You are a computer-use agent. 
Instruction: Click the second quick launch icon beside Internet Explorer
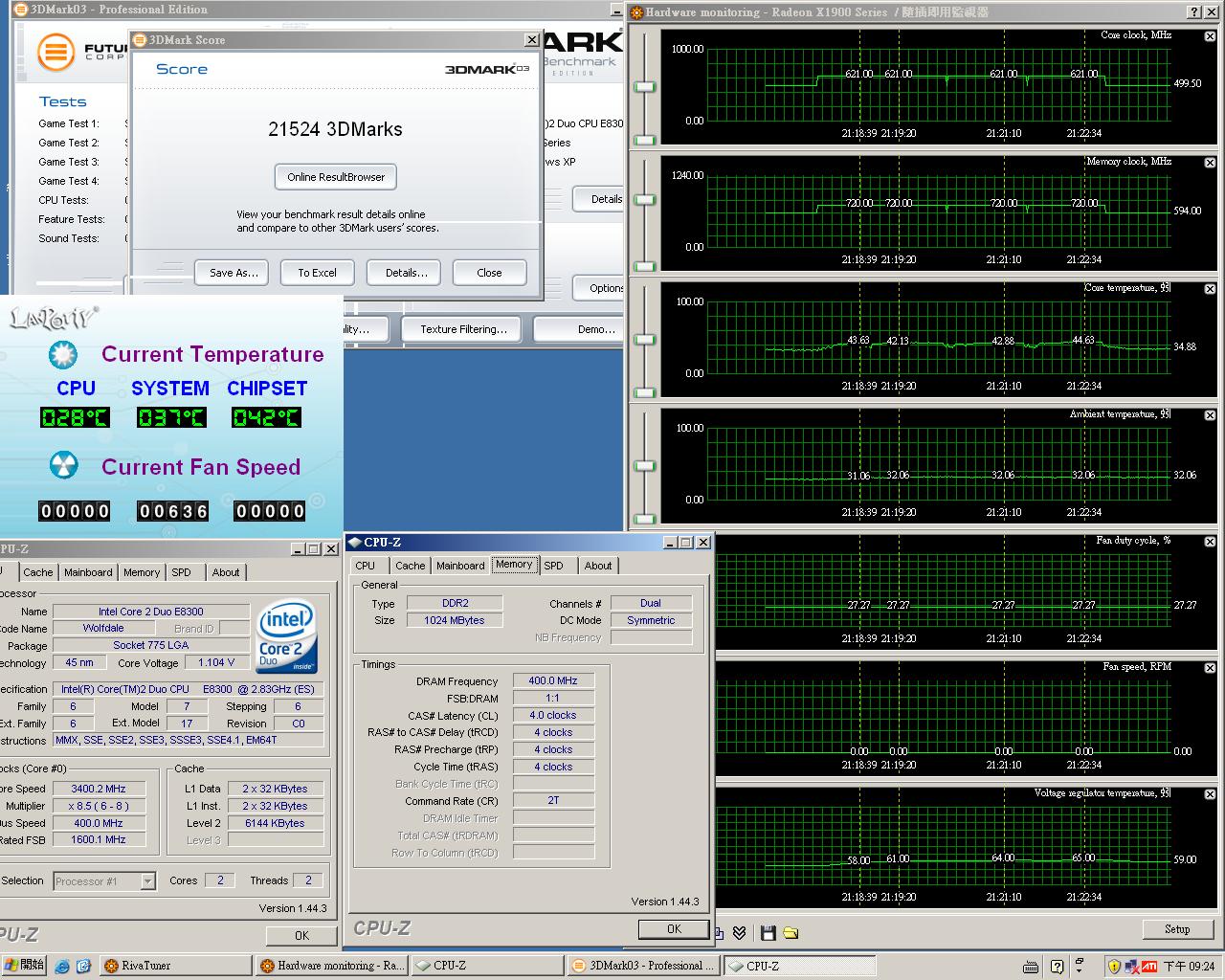(83, 966)
